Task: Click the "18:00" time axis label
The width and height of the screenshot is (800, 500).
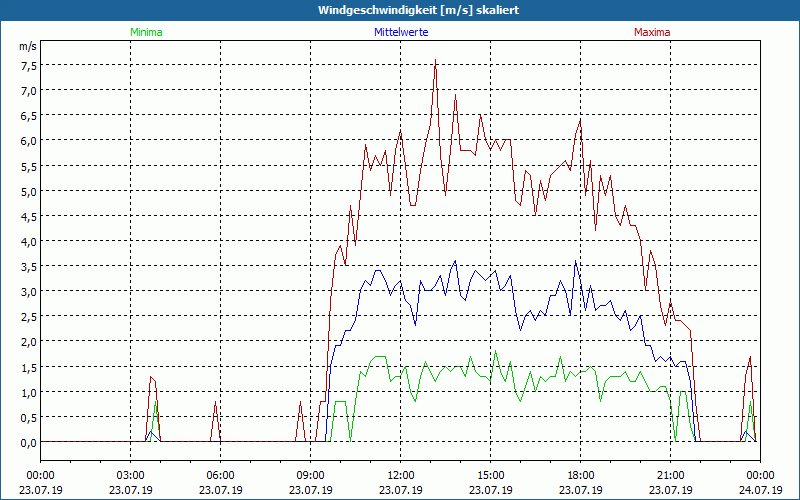Action: coord(581,476)
